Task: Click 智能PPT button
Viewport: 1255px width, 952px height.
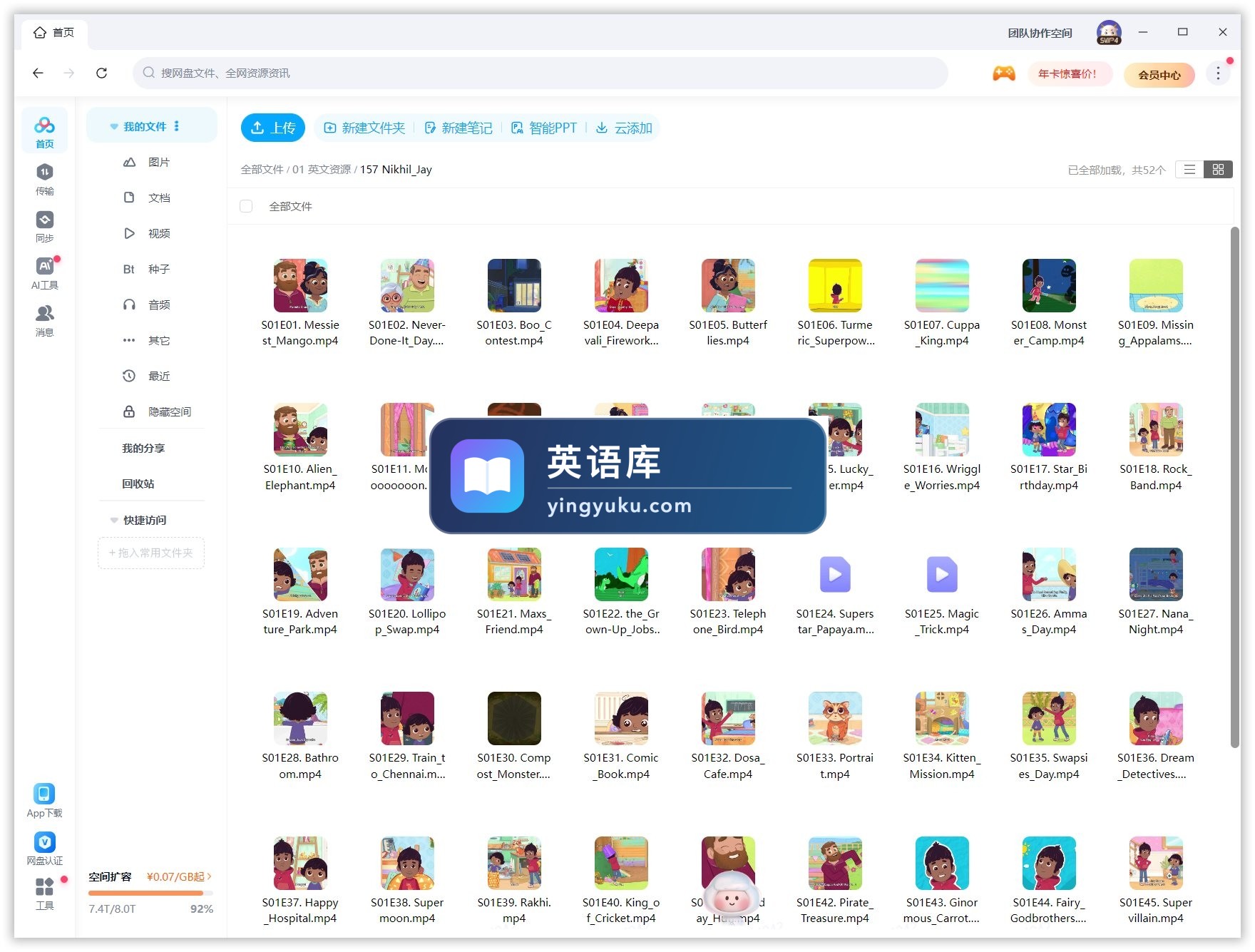Action: pos(544,128)
